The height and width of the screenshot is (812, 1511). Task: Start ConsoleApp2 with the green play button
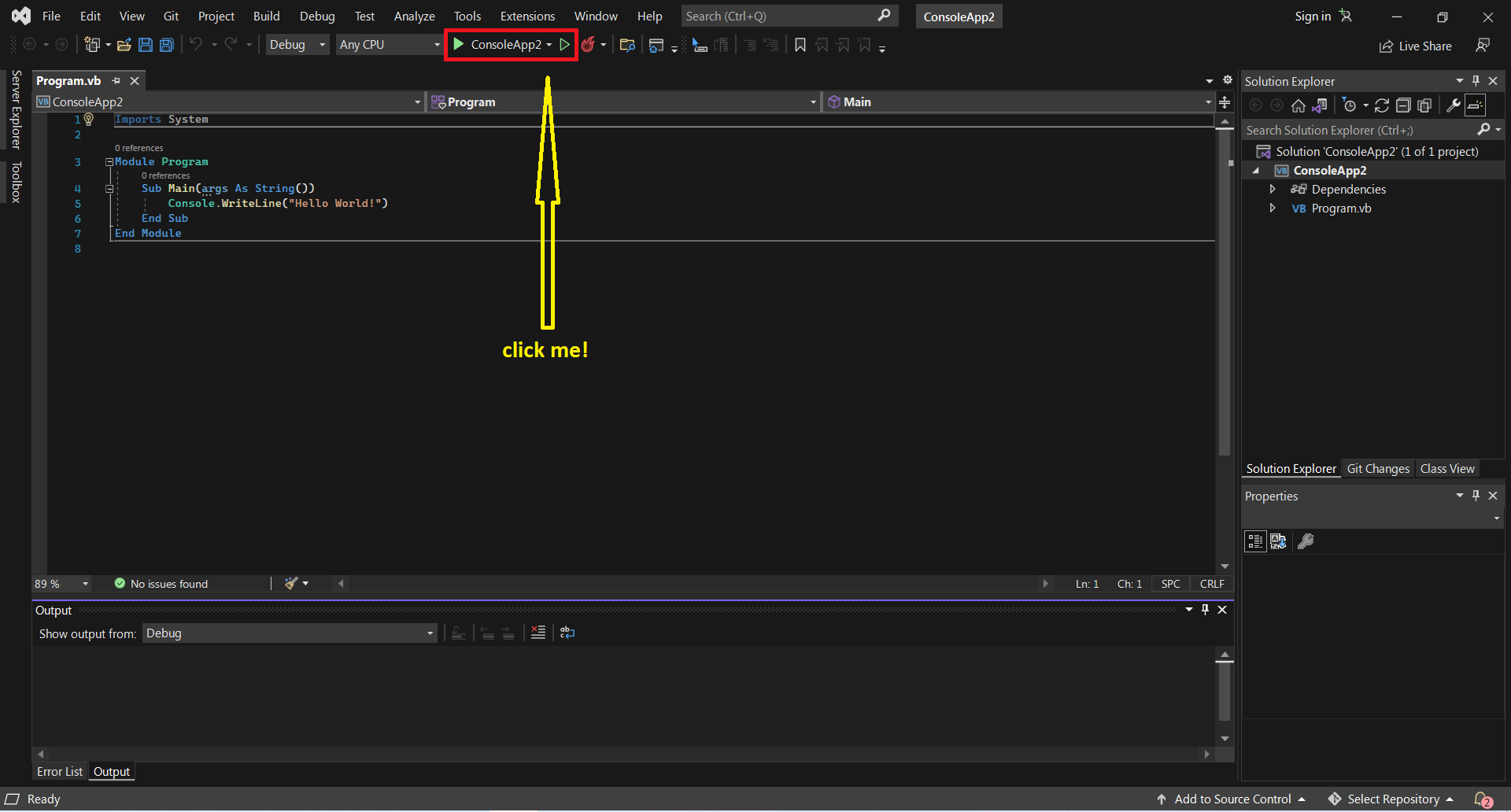point(459,45)
